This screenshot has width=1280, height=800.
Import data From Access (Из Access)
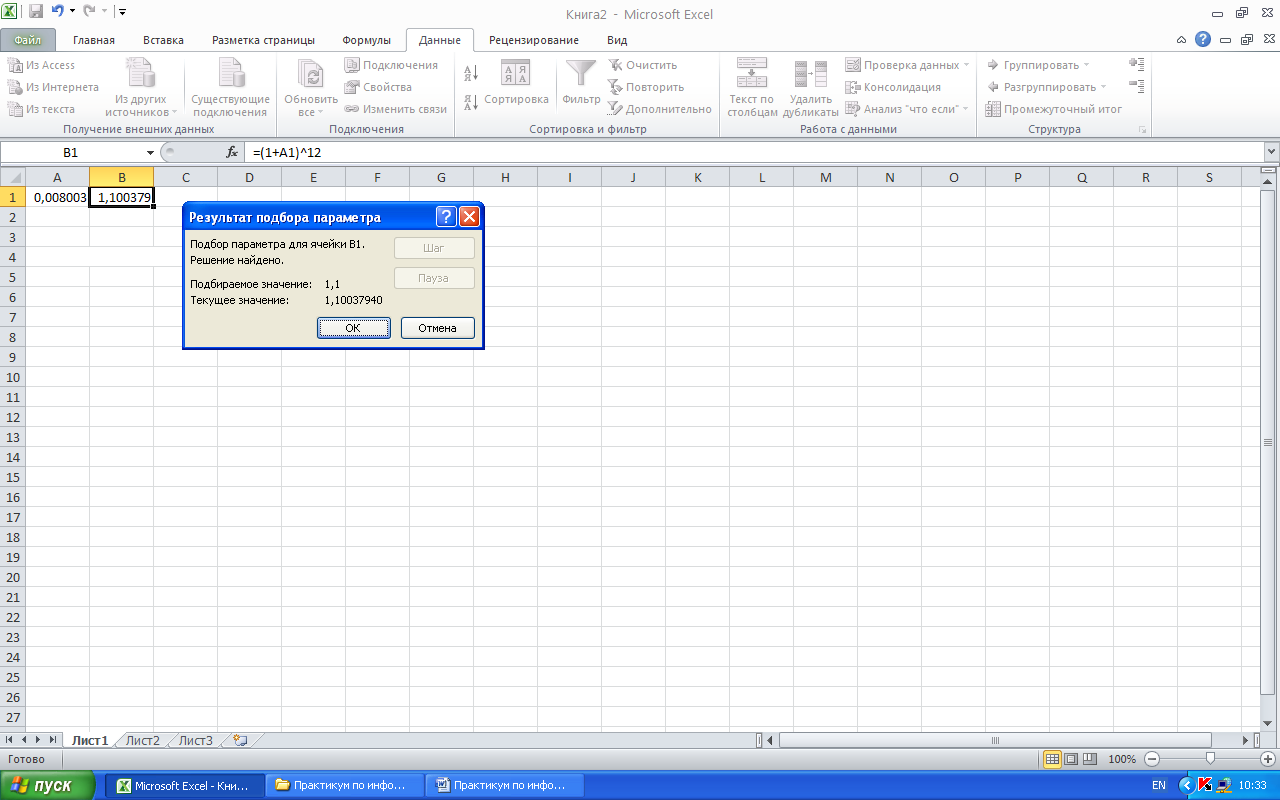(41, 65)
